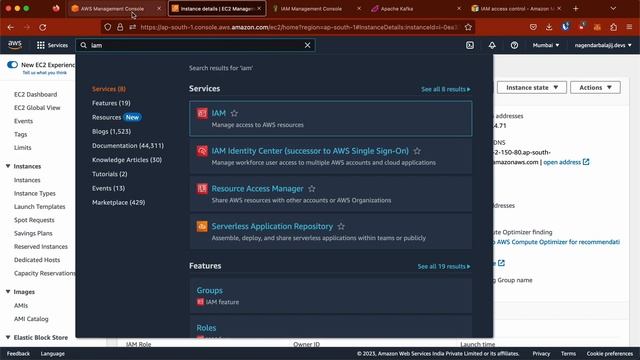Filter results by Knowledge Articles (30)
Image resolution: width=640 pixels, height=360 pixels.
coord(127,160)
